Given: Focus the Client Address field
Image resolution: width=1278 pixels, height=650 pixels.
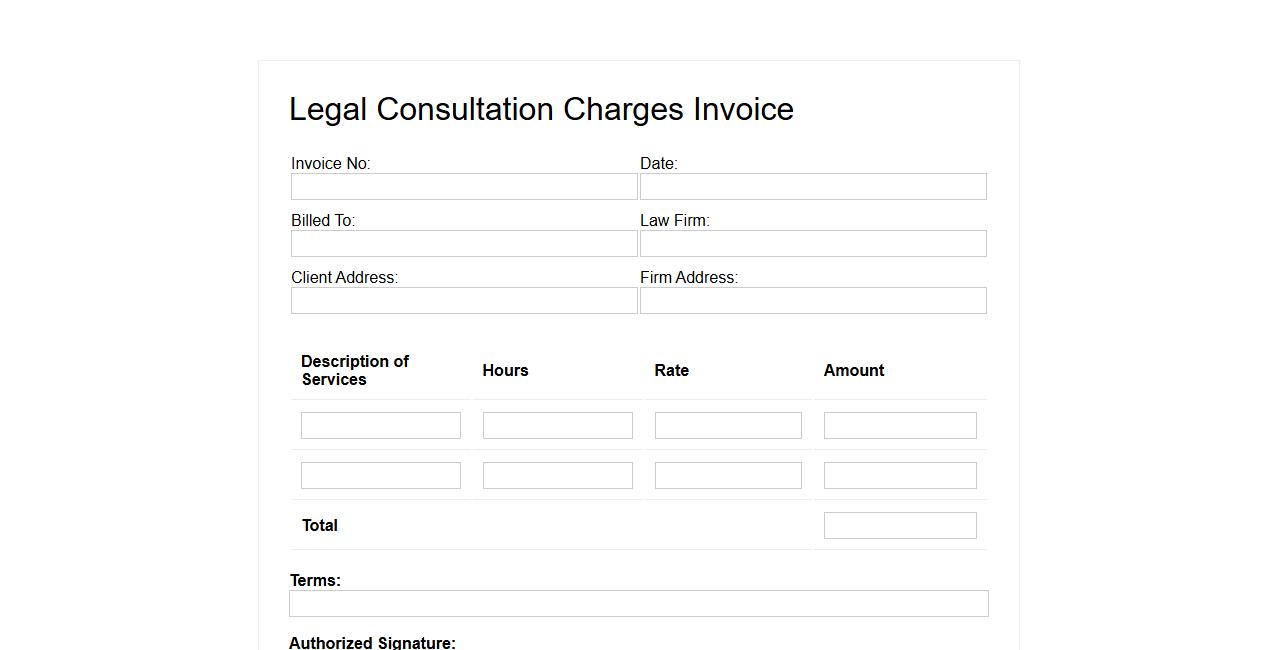Looking at the screenshot, I should click(464, 300).
